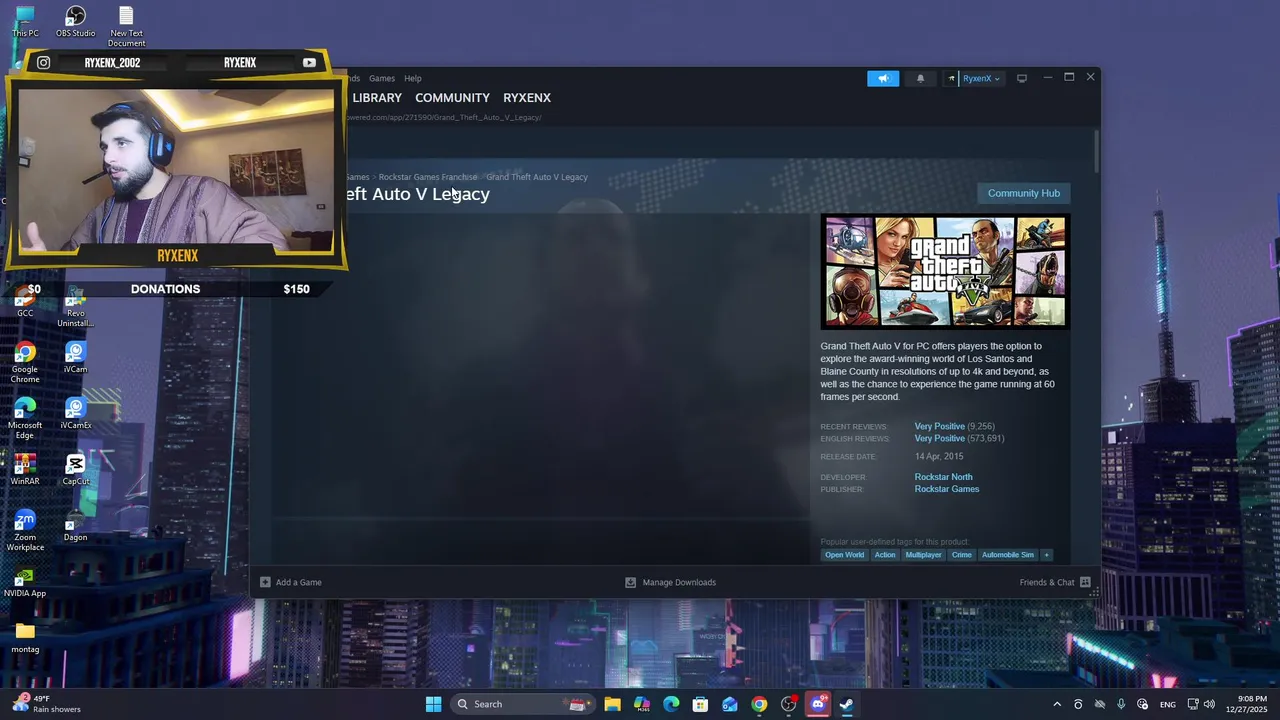This screenshot has height=720, width=1280.
Task: Select Dagon desktop shortcut
Action: pos(75,525)
